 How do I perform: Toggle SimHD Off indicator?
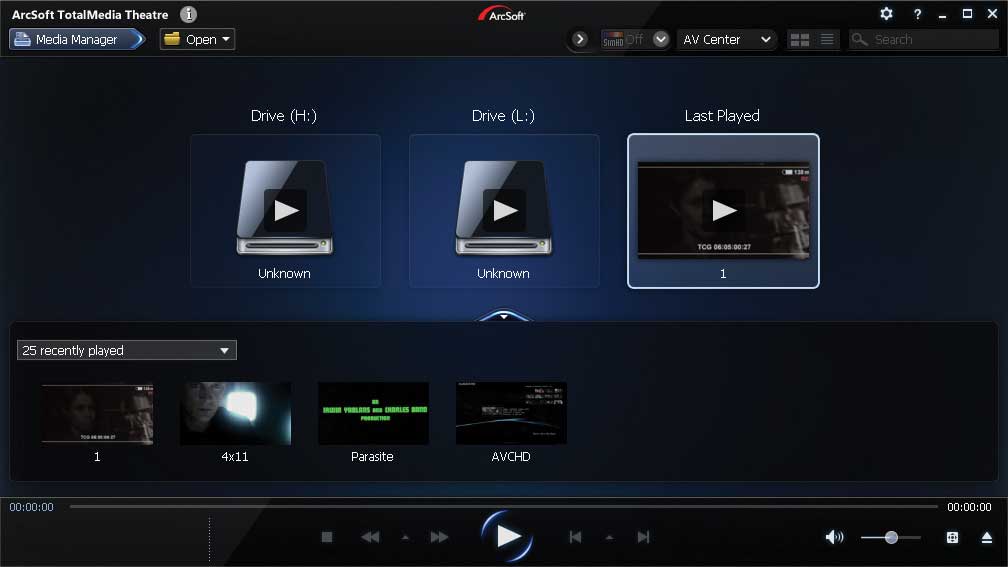[x=622, y=39]
